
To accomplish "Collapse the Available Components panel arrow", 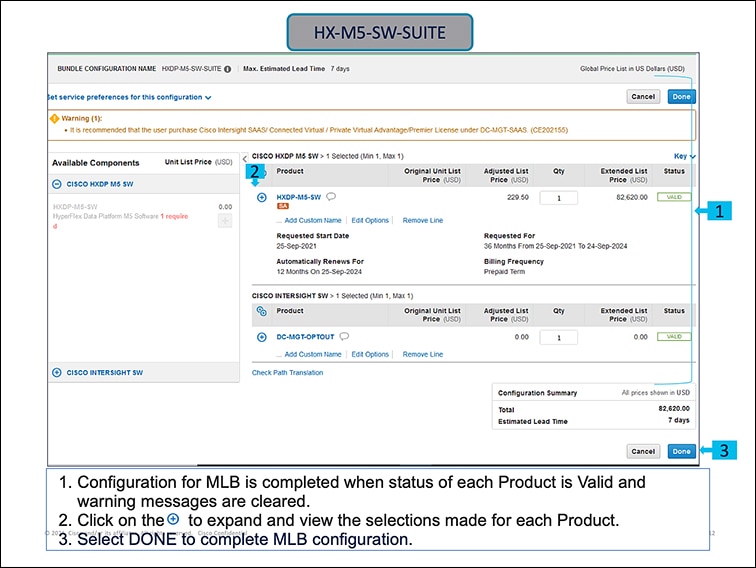I will pos(246,158).
